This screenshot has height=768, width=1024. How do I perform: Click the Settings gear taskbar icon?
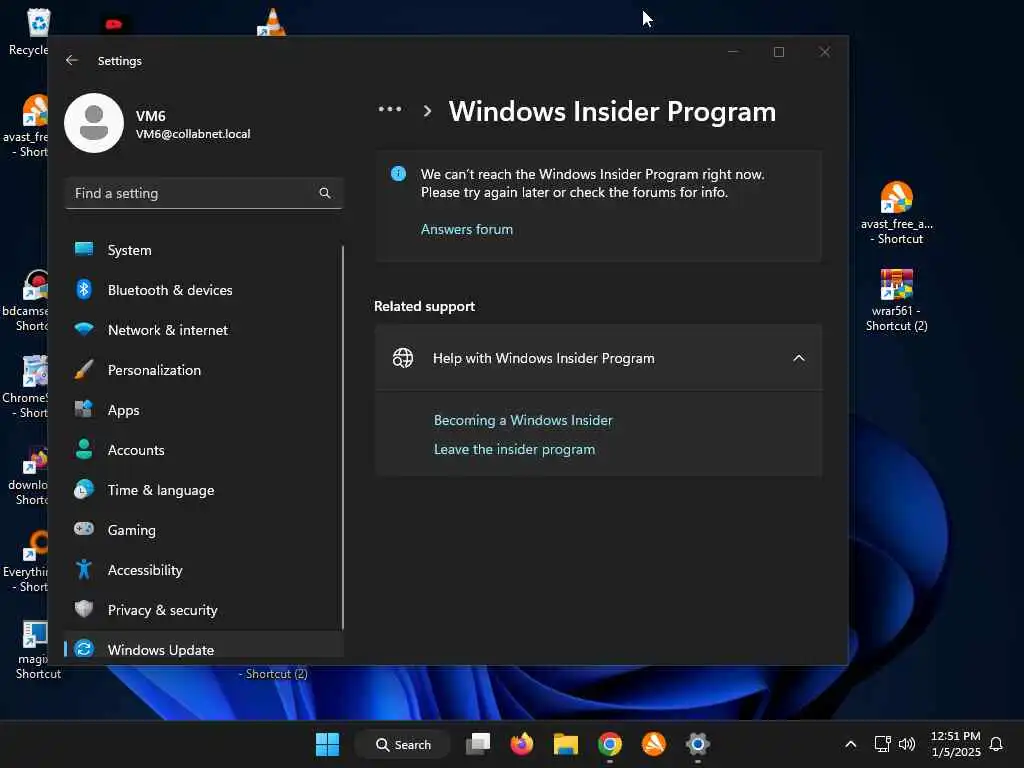[697, 744]
